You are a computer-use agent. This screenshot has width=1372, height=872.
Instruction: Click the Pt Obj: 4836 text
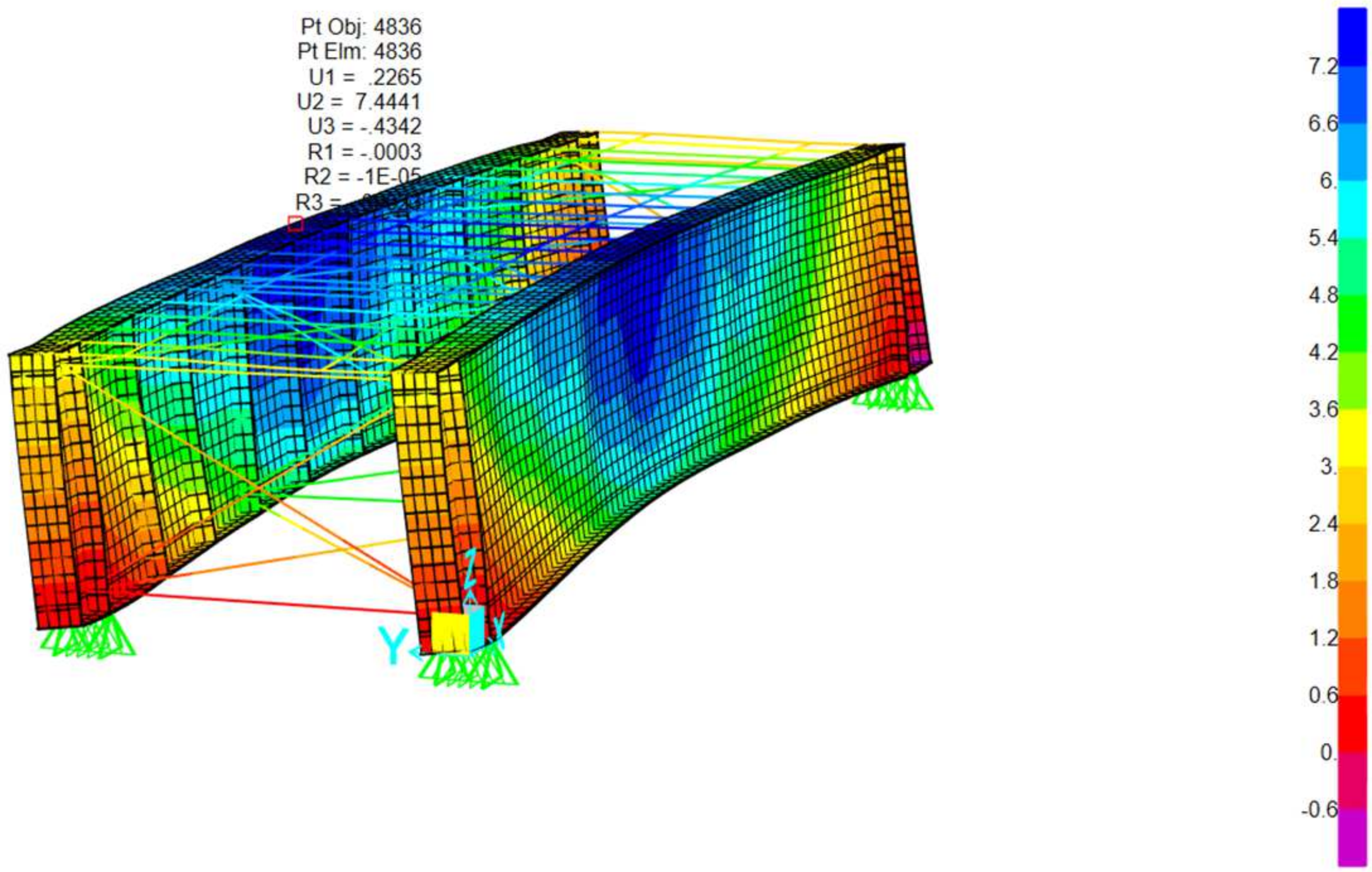click(361, 26)
